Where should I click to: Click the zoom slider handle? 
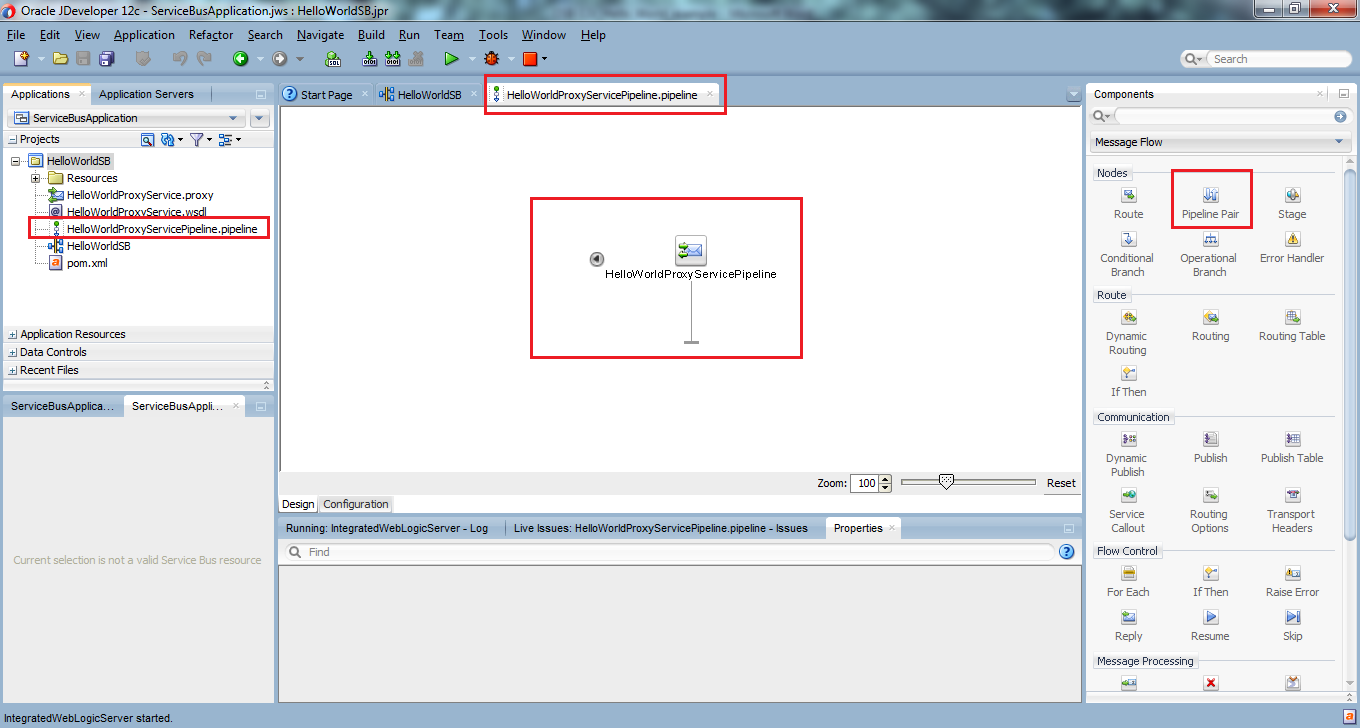pyautogui.click(x=946, y=482)
